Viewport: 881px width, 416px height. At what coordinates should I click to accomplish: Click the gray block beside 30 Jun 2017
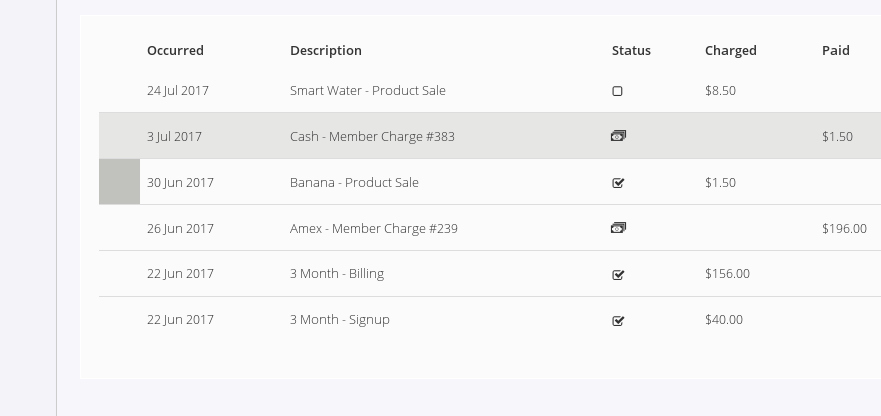coord(119,182)
